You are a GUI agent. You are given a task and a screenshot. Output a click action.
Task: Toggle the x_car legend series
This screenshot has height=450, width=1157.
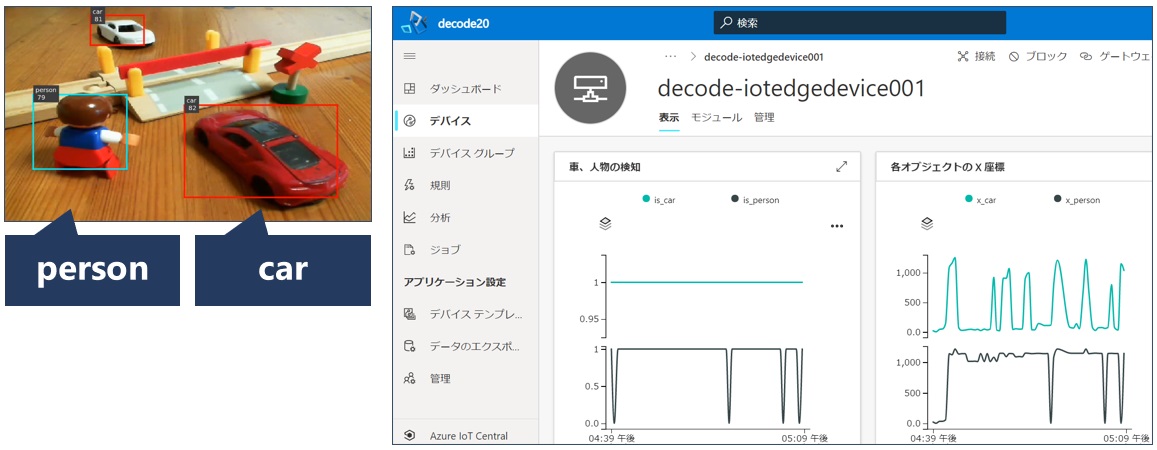click(981, 199)
